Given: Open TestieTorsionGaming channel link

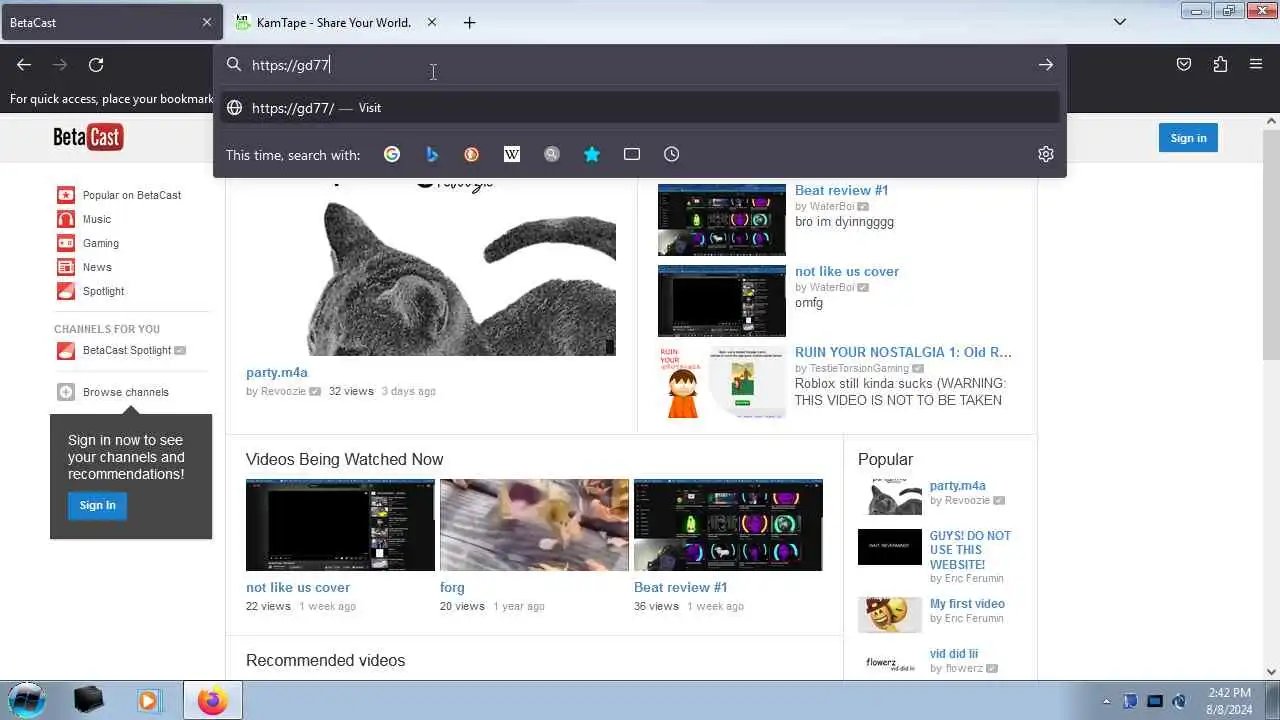Looking at the screenshot, I should point(859,368).
